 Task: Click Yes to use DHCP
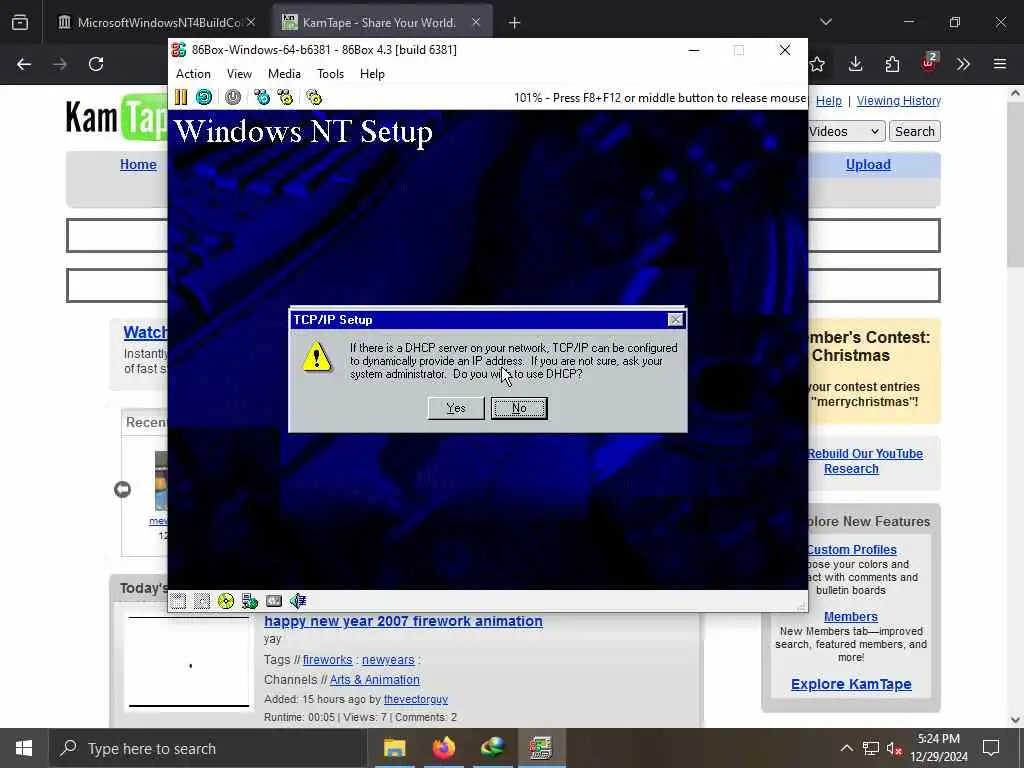[456, 408]
